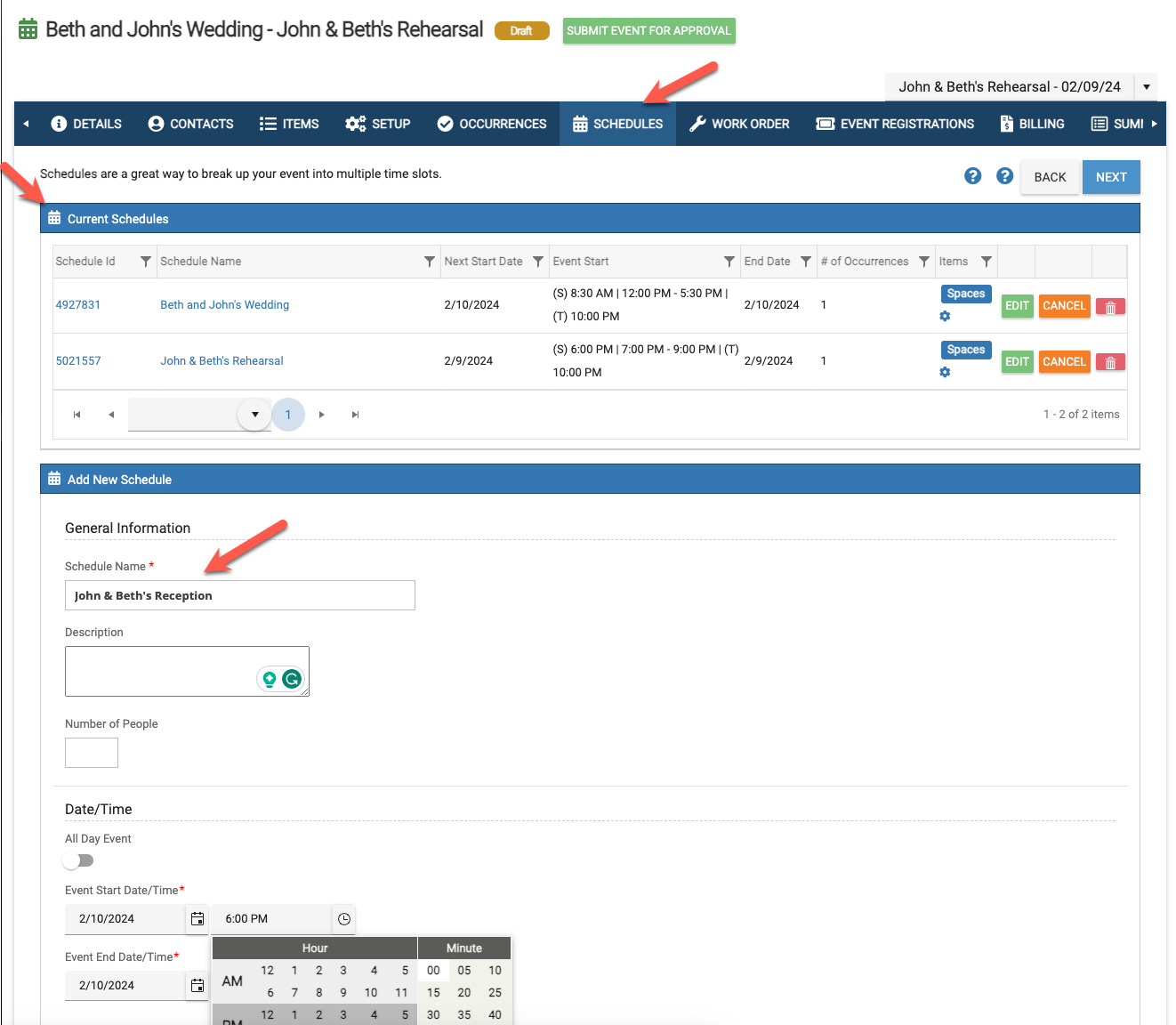Filter the Schedule Name column
Viewport: 1176px width, 1025px height.
tap(430, 262)
